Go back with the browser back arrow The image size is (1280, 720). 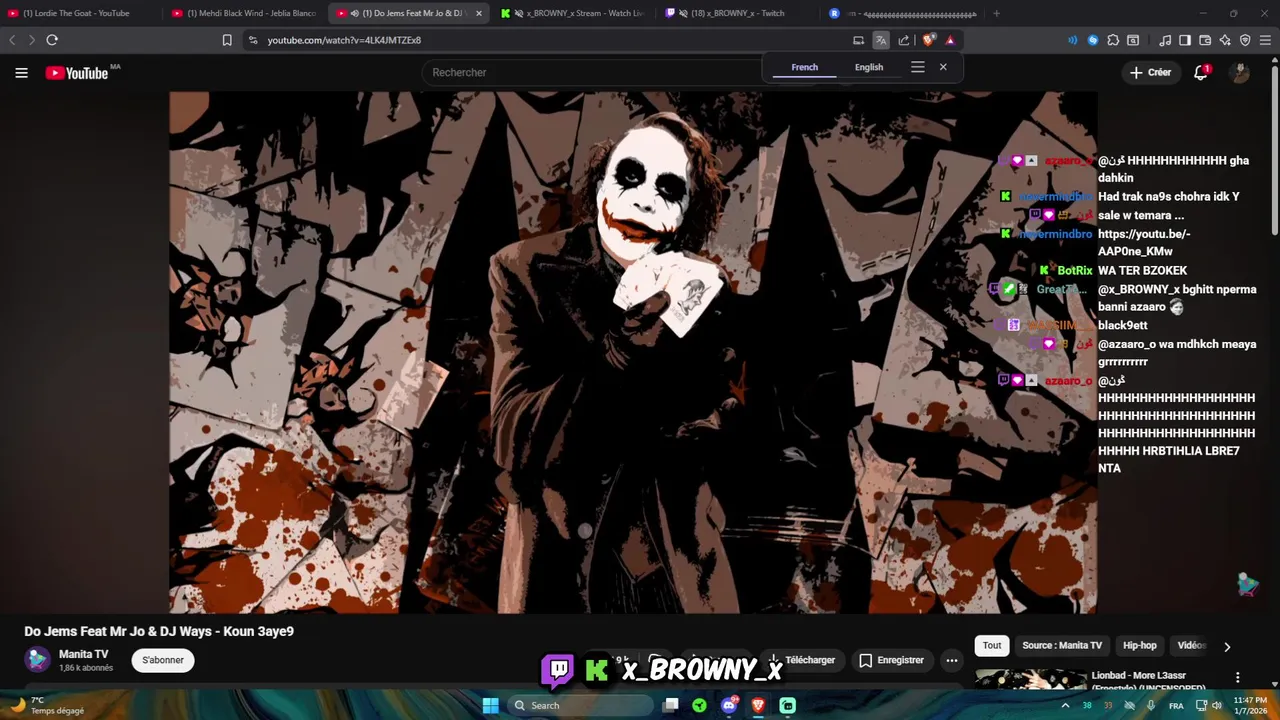(12, 40)
